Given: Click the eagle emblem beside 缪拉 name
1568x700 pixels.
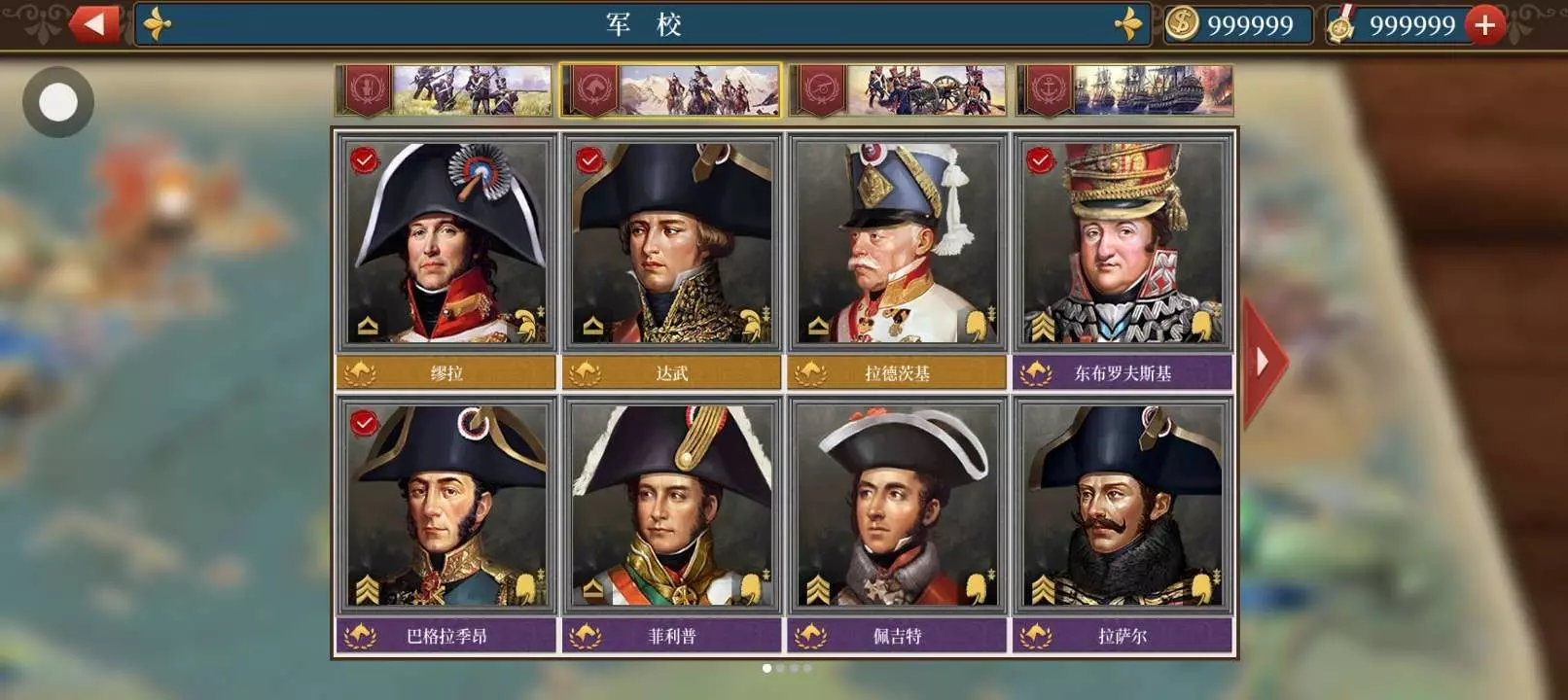Looking at the screenshot, I should (x=360, y=372).
